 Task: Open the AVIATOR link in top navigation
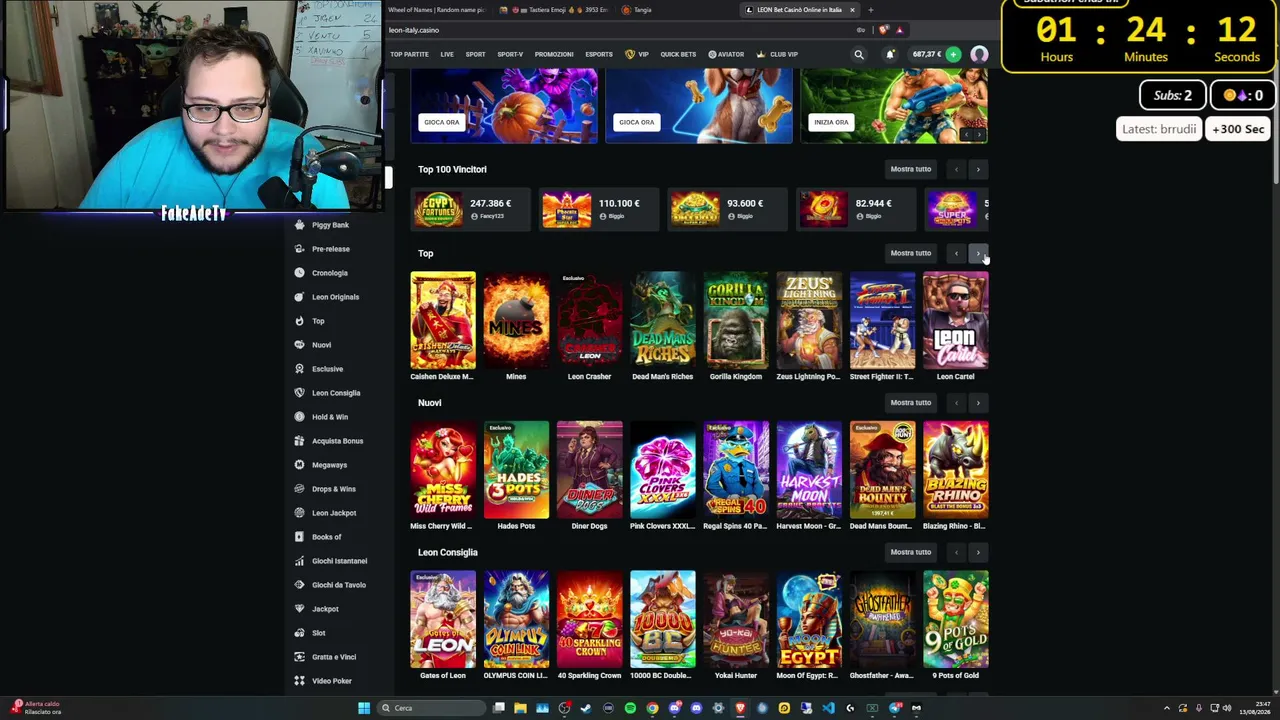(x=726, y=54)
